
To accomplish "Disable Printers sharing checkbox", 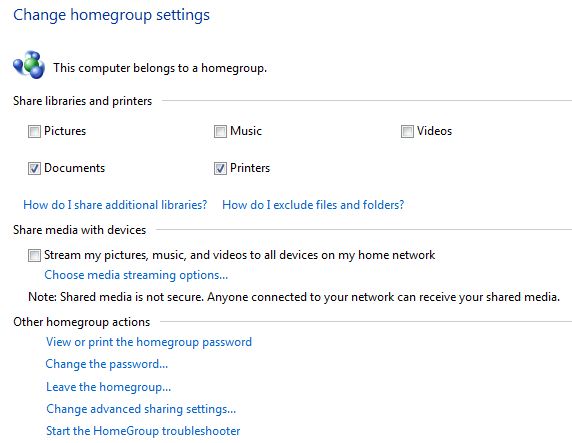I will [x=220, y=168].
